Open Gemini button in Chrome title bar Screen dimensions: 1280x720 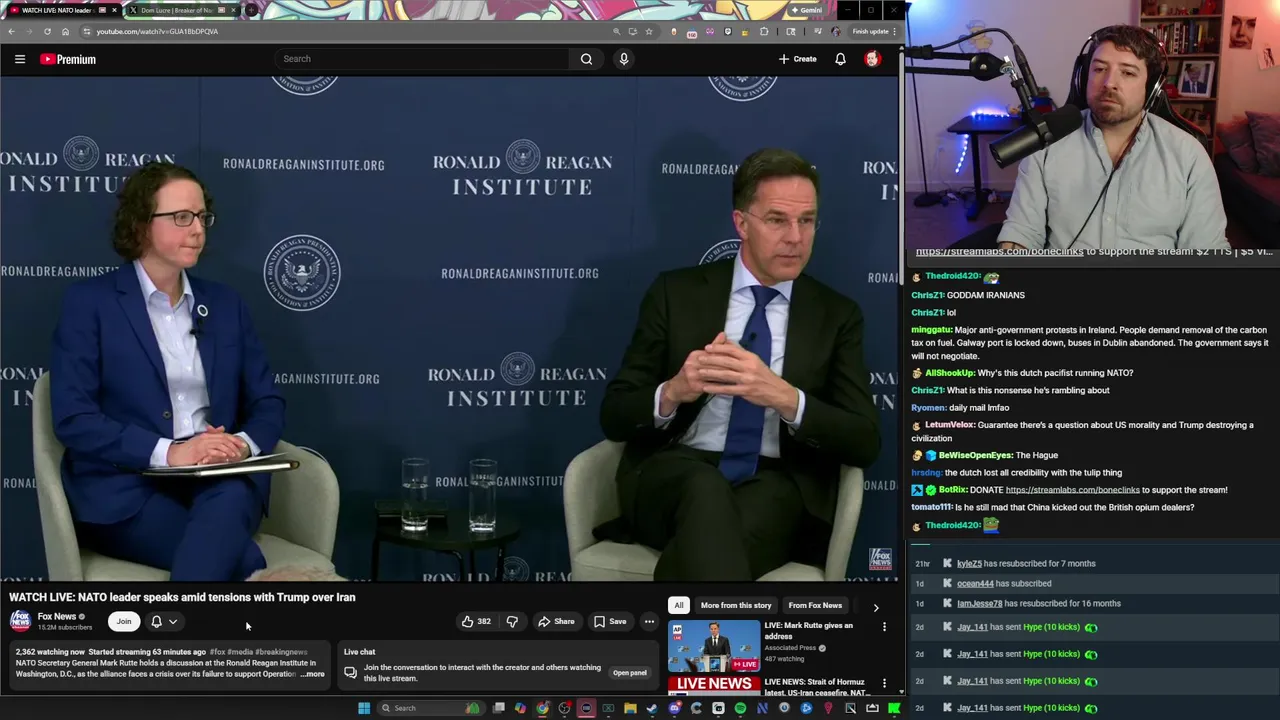[x=806, y=10]
